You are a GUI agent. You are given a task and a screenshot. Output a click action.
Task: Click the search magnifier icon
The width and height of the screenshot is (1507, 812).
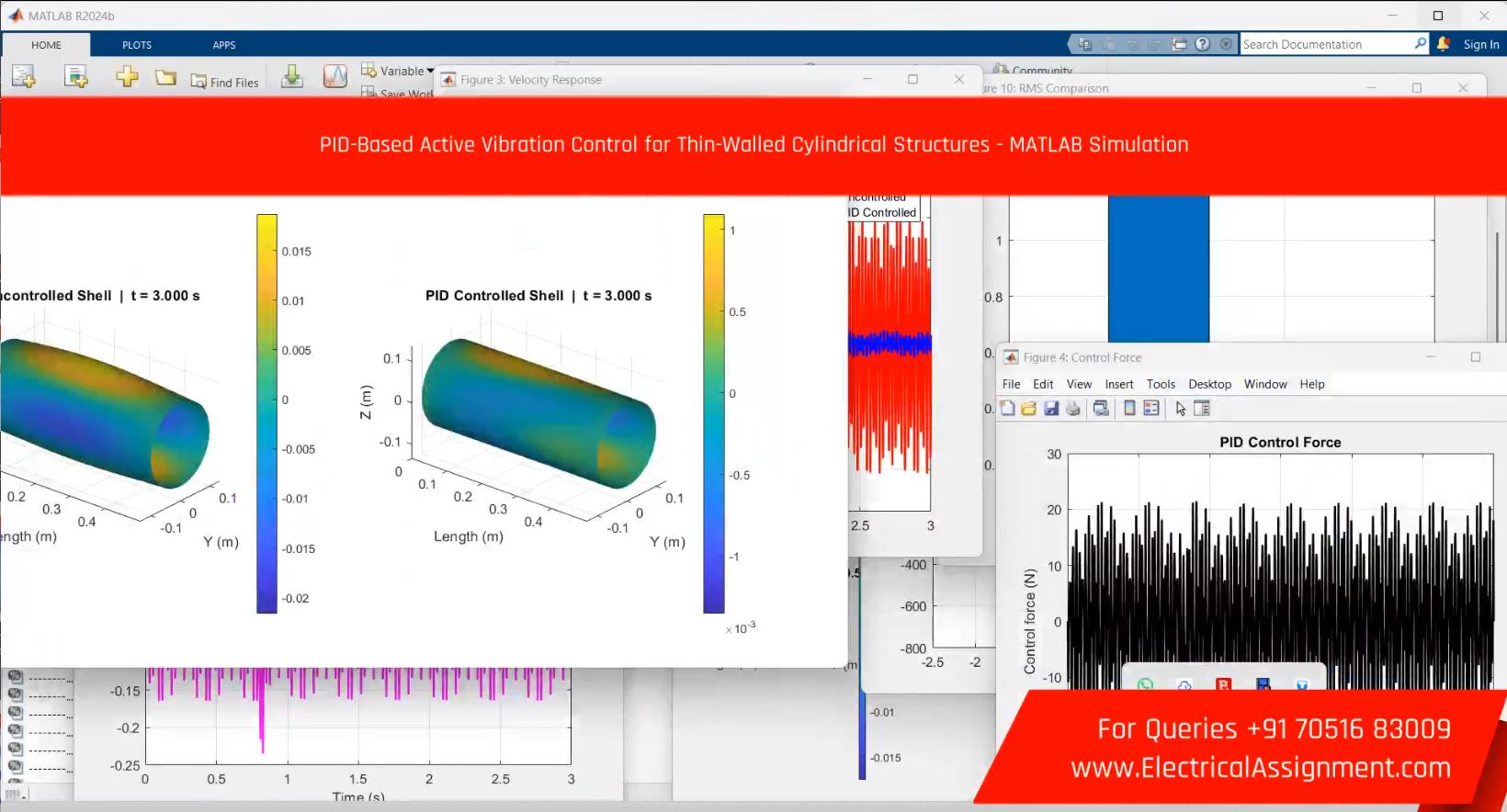tap(1420, 43)
